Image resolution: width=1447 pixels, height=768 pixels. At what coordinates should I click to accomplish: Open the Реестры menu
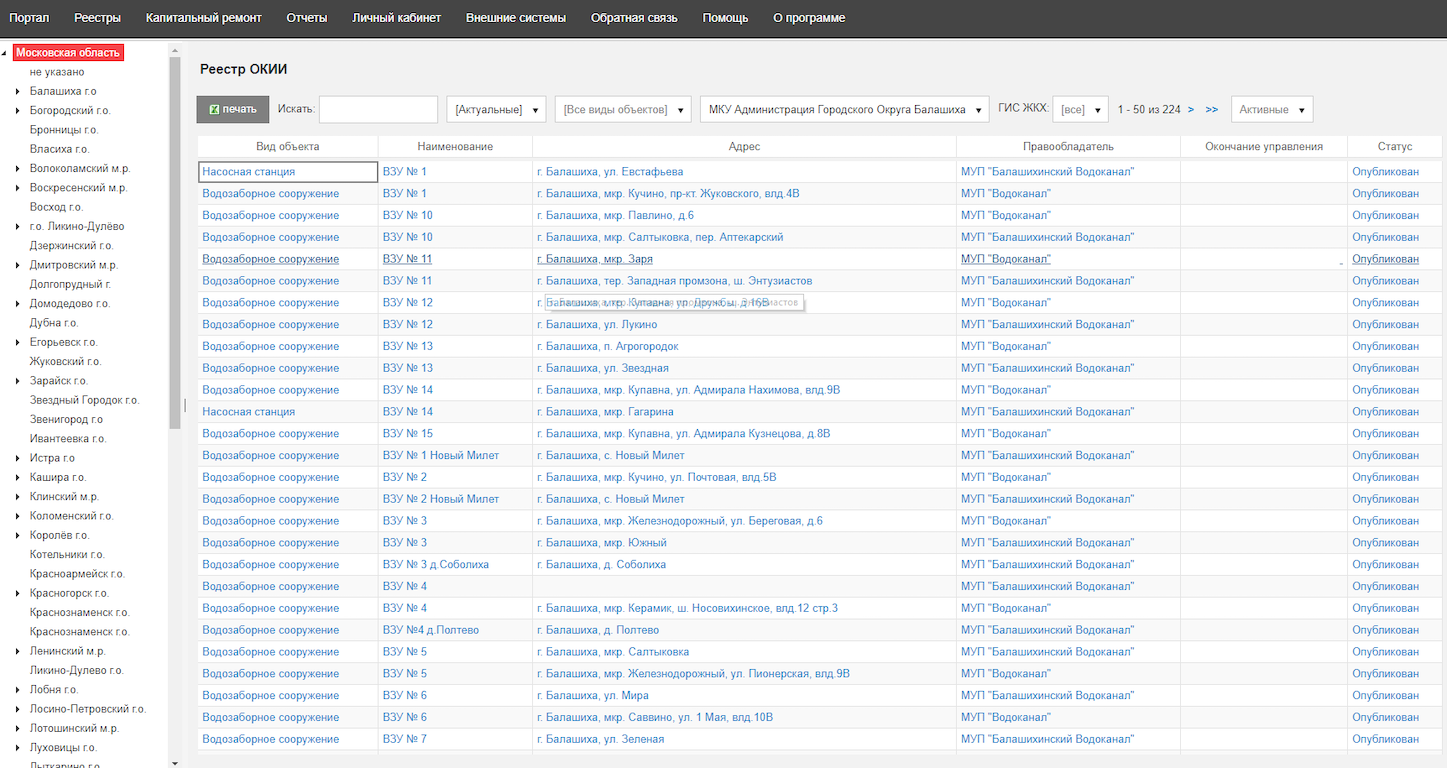point(97,18)
